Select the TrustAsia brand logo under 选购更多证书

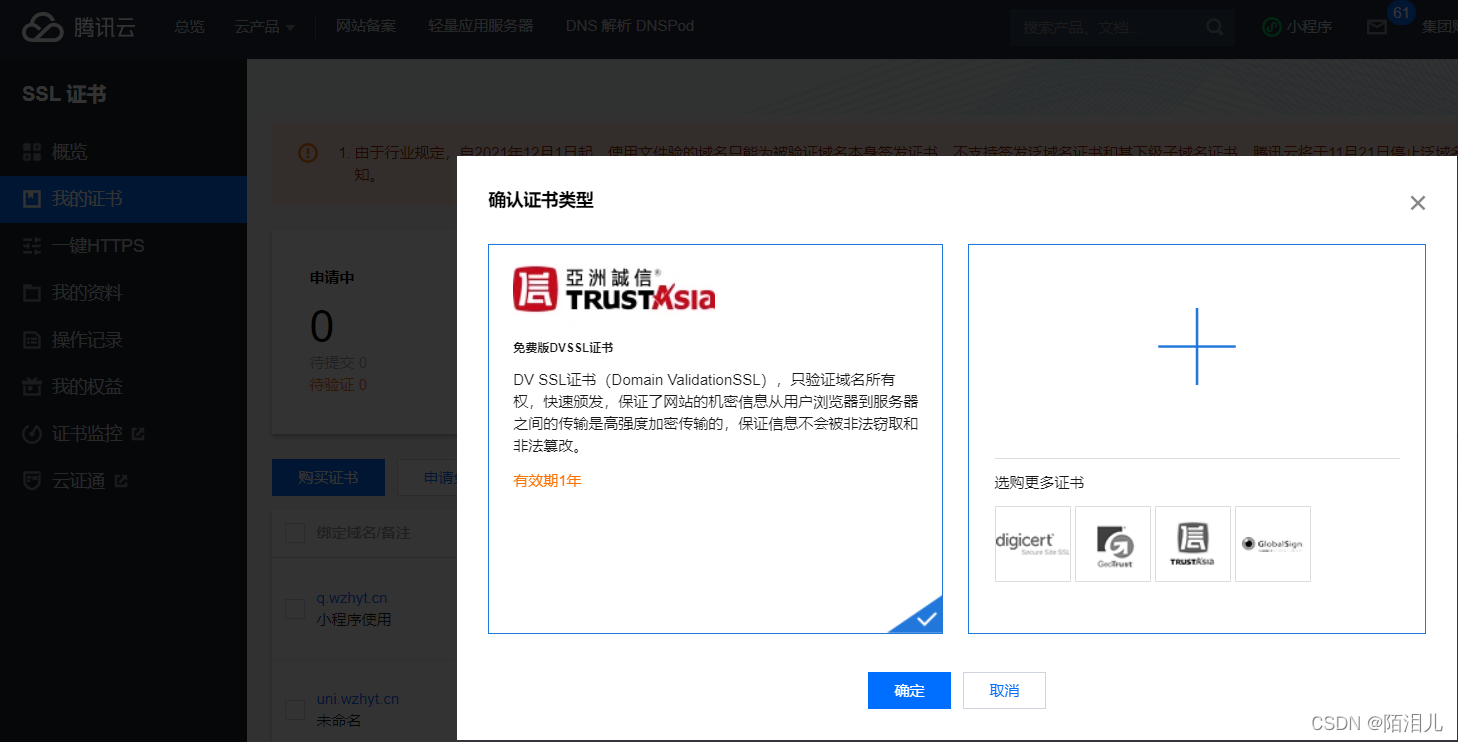(x=1192, y=543)
